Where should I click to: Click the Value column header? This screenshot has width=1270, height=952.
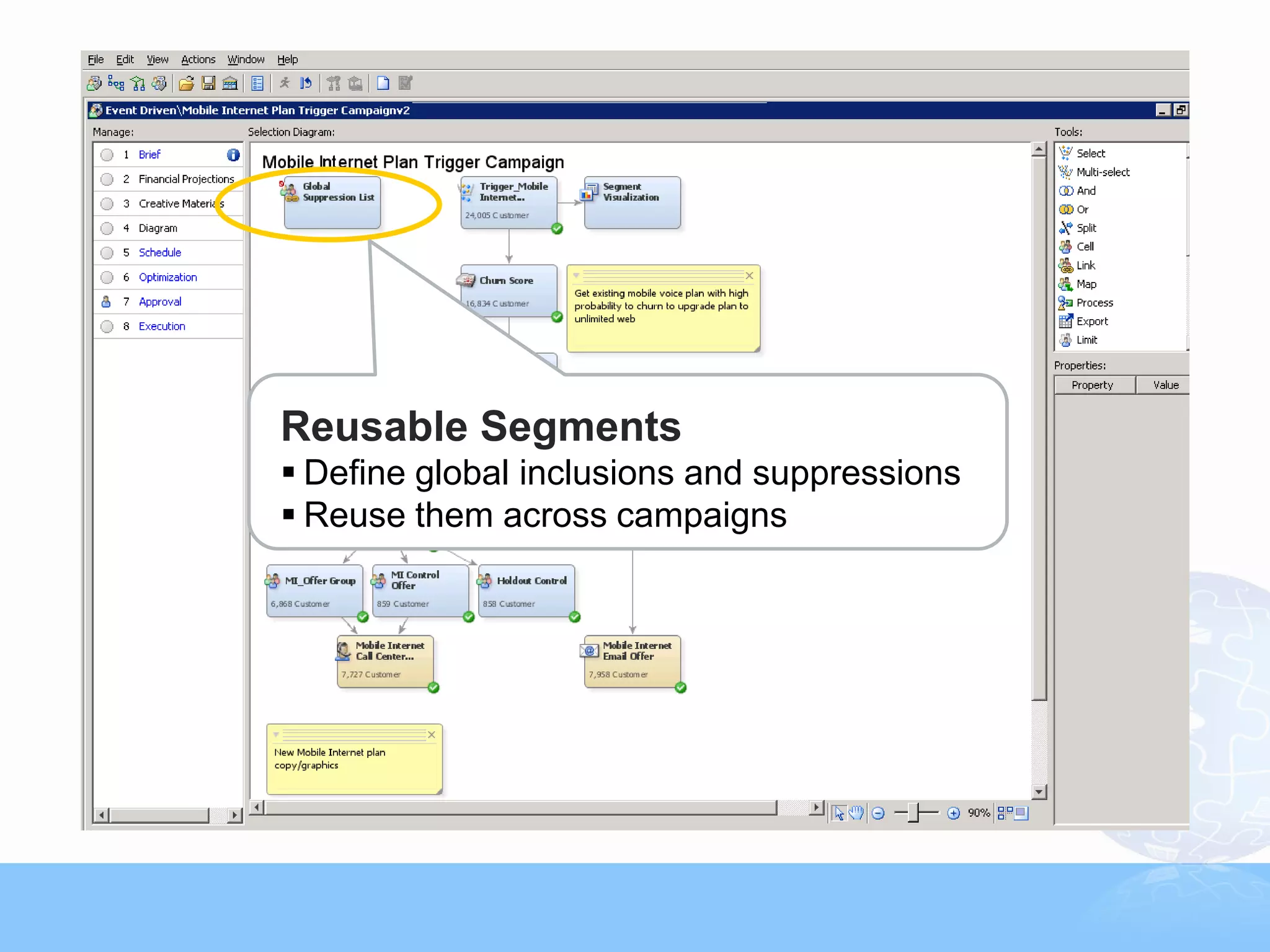point(1163,385)
